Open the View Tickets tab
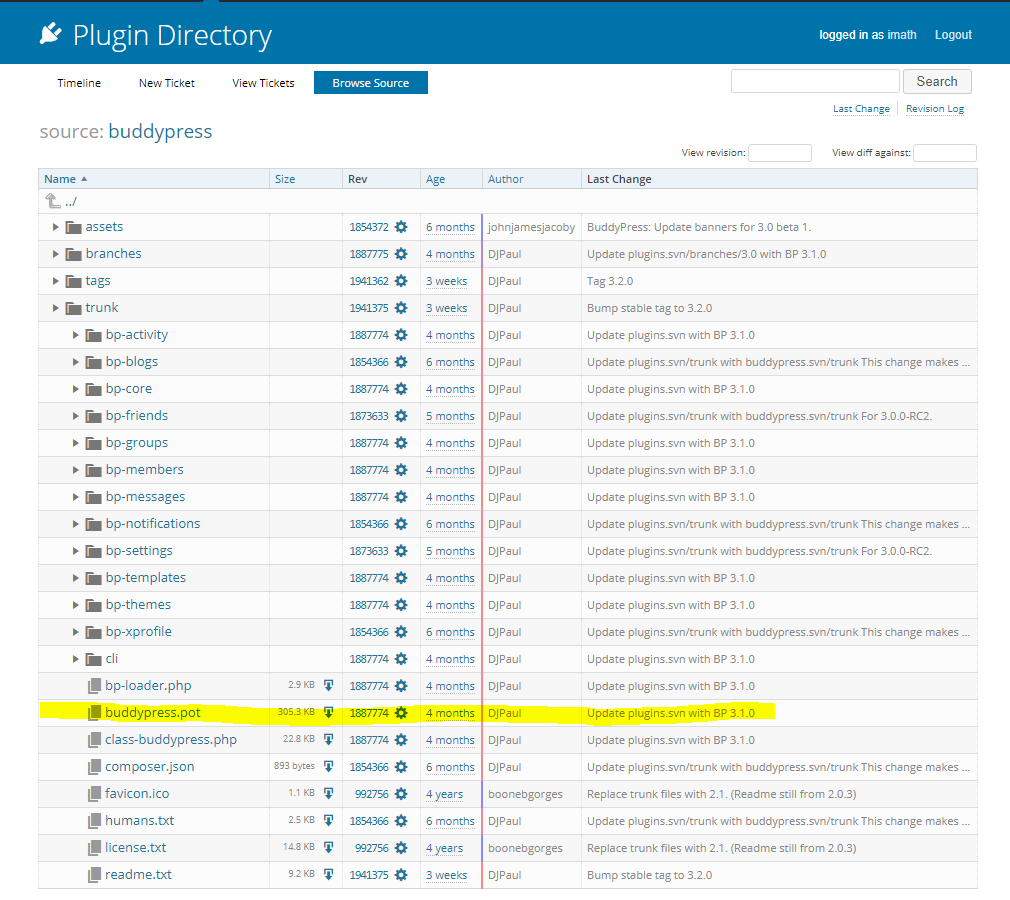This screenshot has width=1010, height=900. (x=263, y=83)
